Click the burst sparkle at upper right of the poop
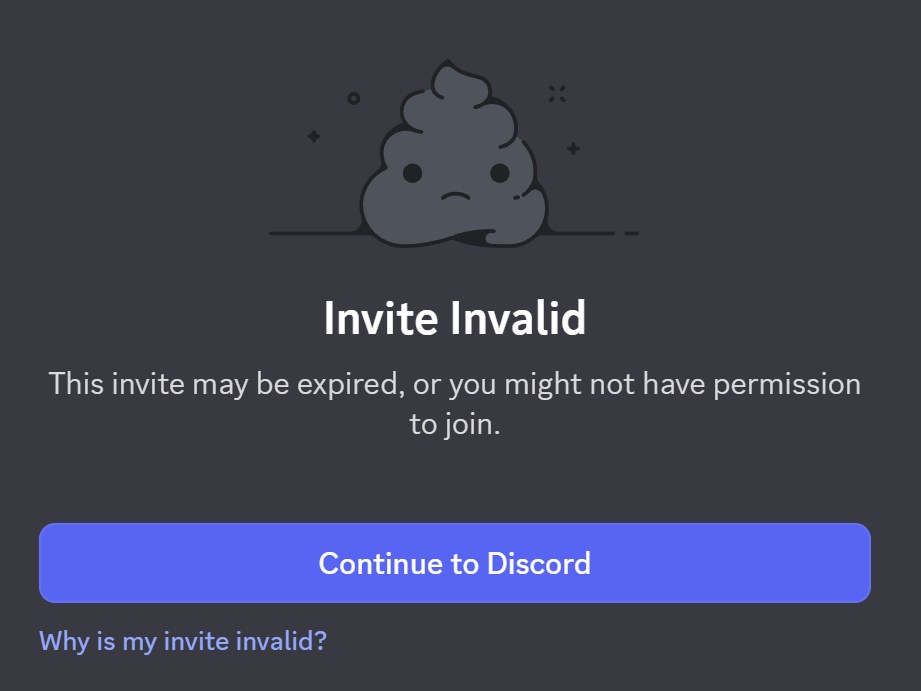This screenshot has width=921, height=691. point(557,93)
